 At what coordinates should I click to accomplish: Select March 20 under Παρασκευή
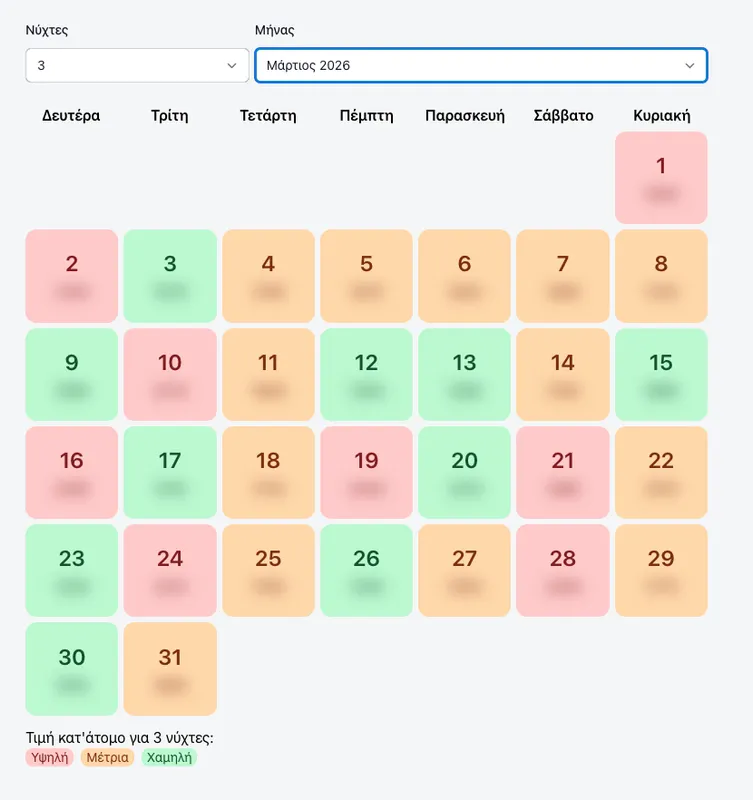coord(464,472)
